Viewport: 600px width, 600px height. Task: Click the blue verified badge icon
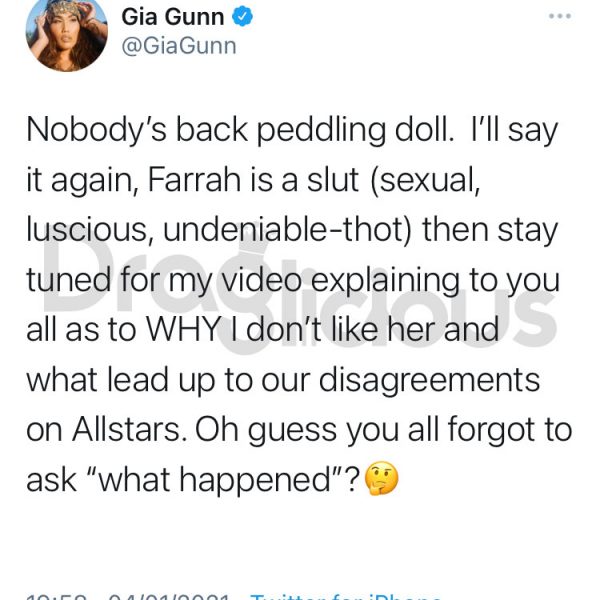point(243,16)
